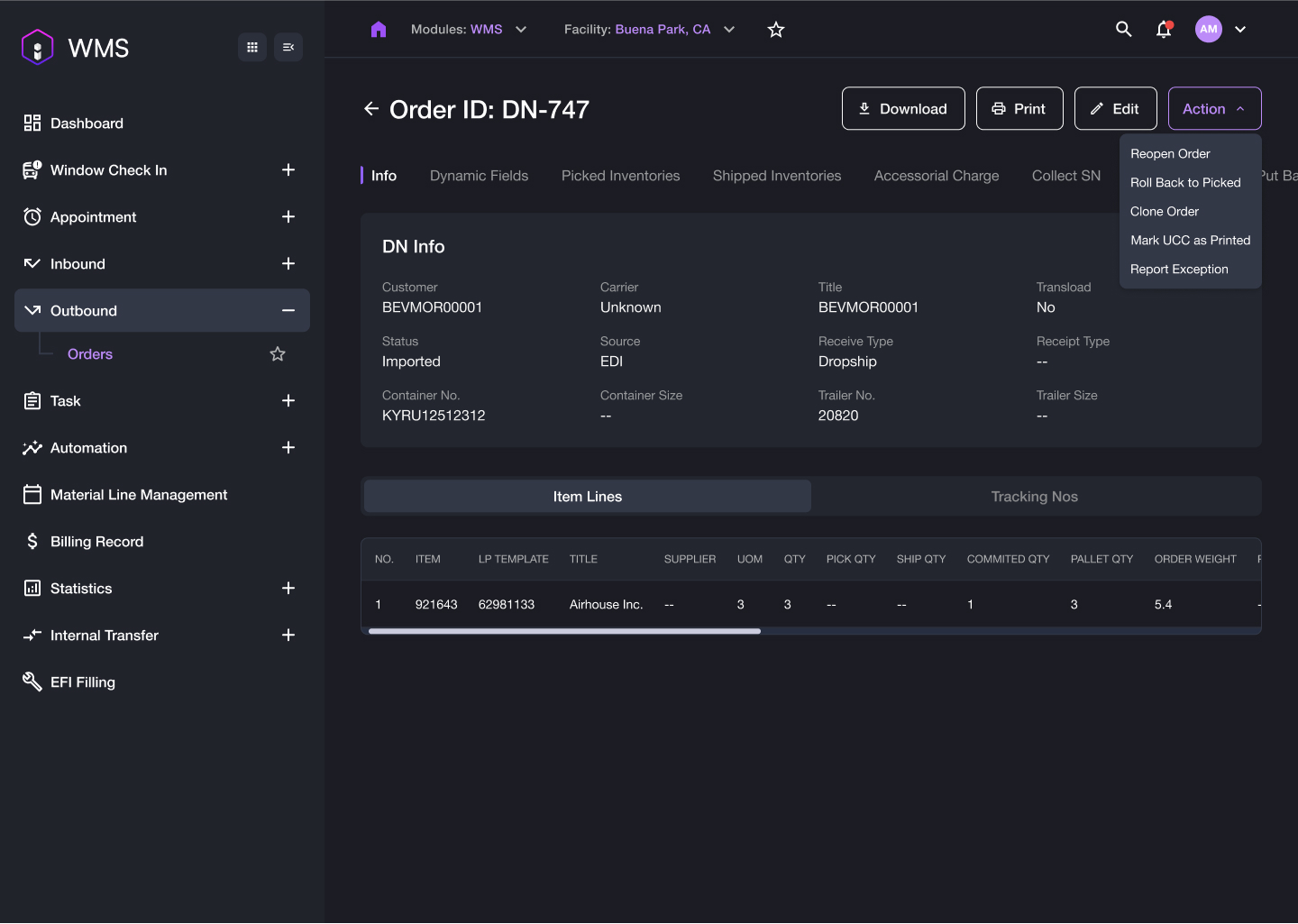1298x924 pixels.
Task: Open search magnifier icon
Action: click(x=1123, y=29)
